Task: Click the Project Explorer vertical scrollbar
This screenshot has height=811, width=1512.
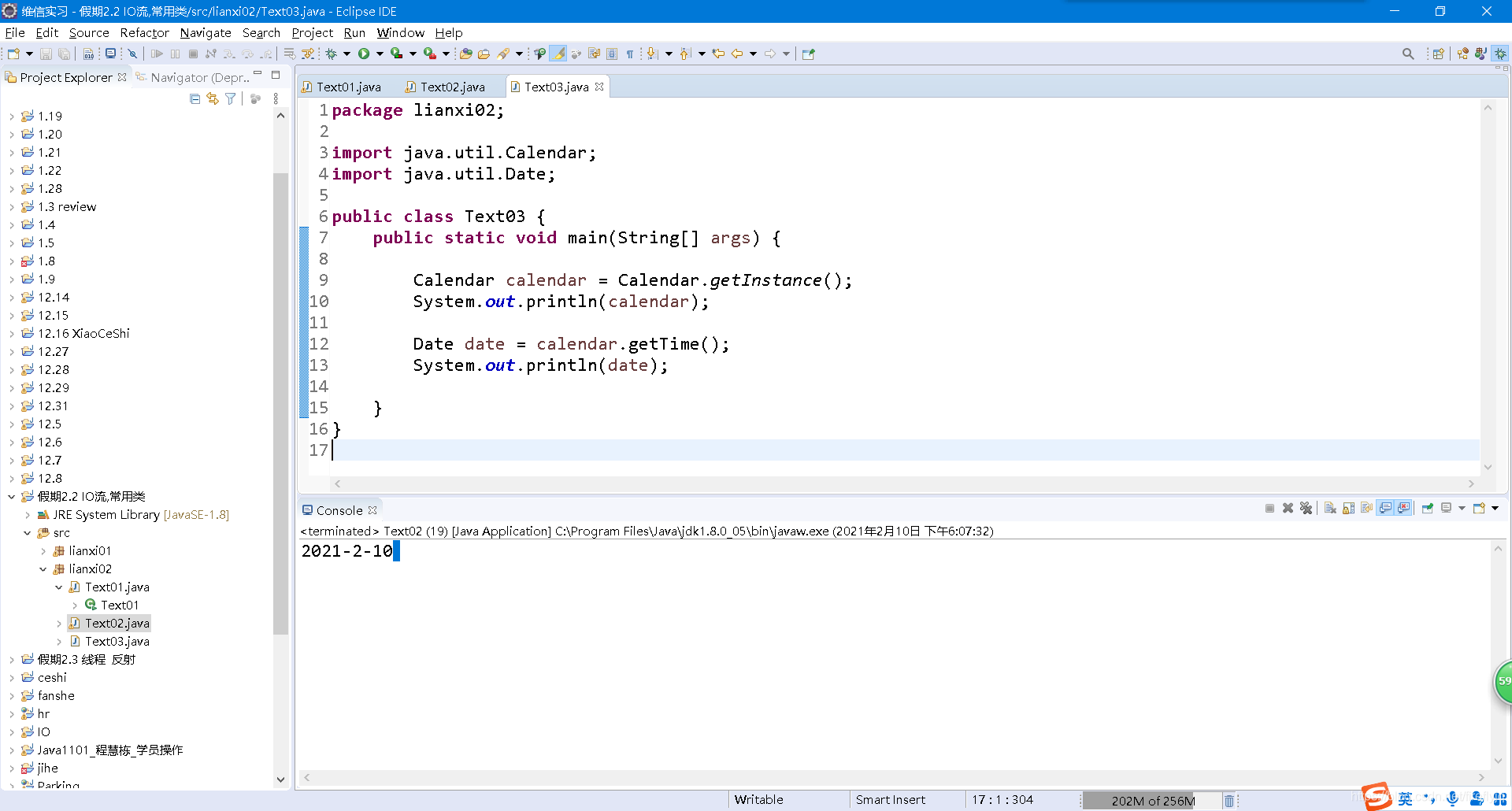Action: coord(280,403)
